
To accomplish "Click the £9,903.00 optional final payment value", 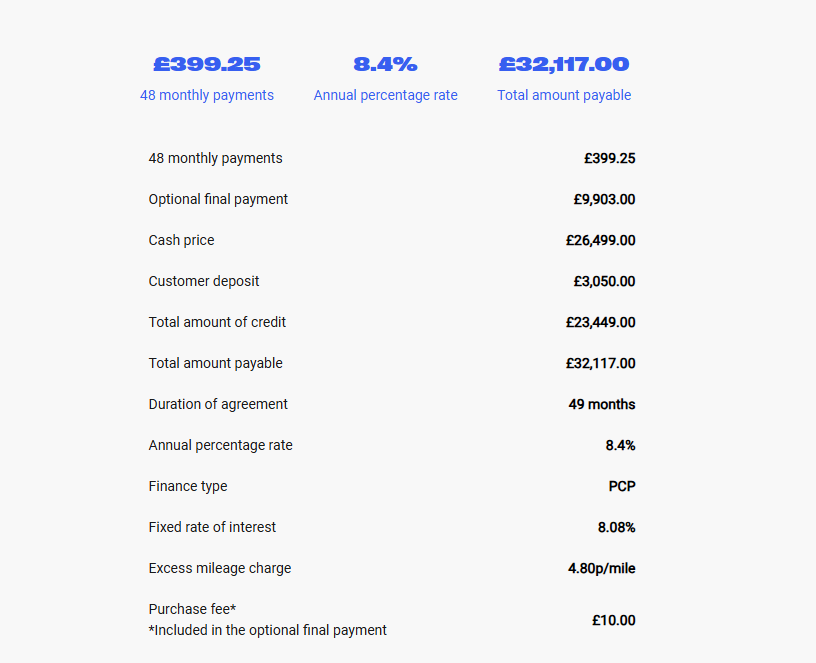I will pyautogui.click(x=604, y=199).
